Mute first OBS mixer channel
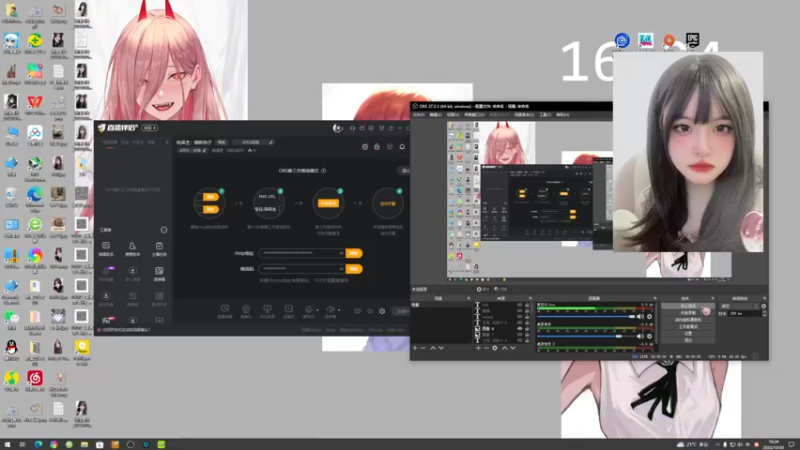The image size is (800, 450). 640,317
